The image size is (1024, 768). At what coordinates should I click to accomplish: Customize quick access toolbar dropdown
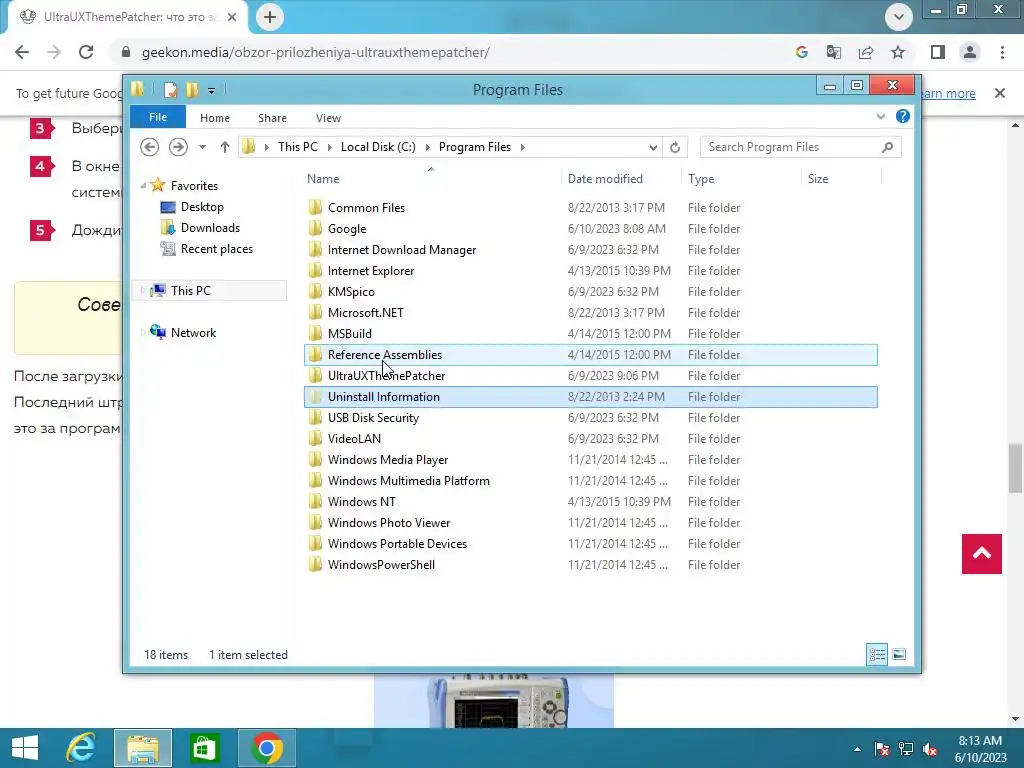click(212, 90)
